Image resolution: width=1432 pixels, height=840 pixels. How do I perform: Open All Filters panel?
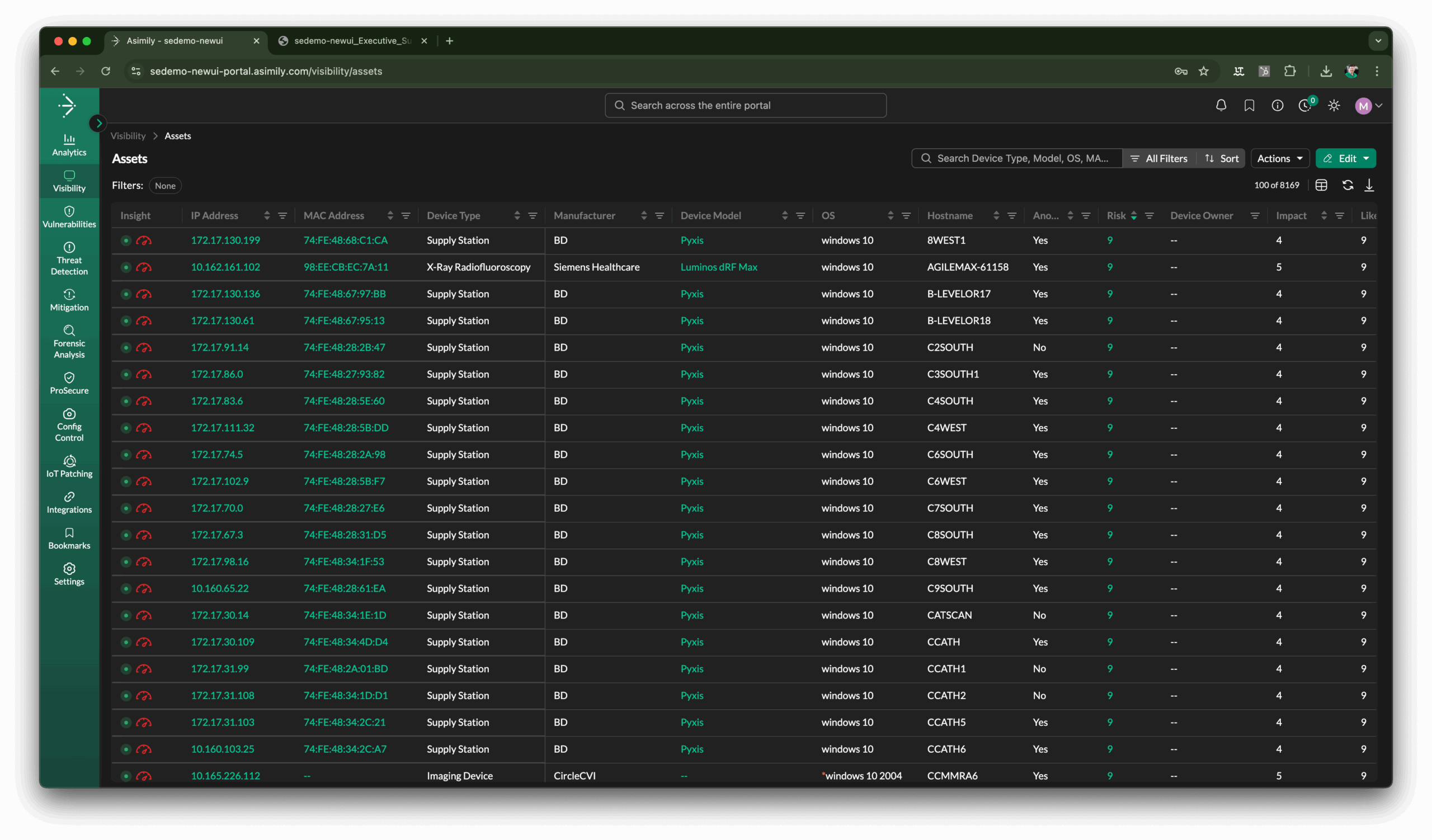pos(1159,158)
